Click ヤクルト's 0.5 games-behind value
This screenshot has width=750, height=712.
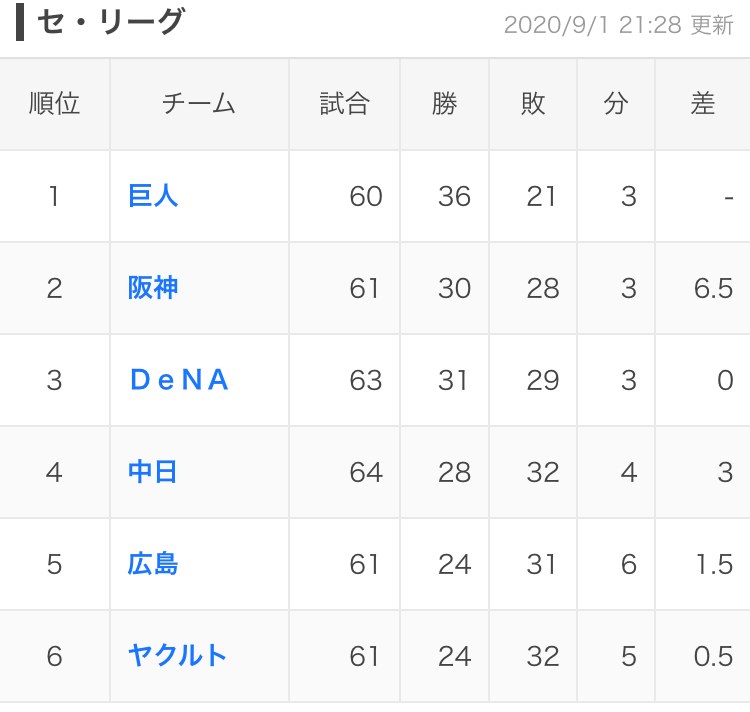tap(713, 656)
